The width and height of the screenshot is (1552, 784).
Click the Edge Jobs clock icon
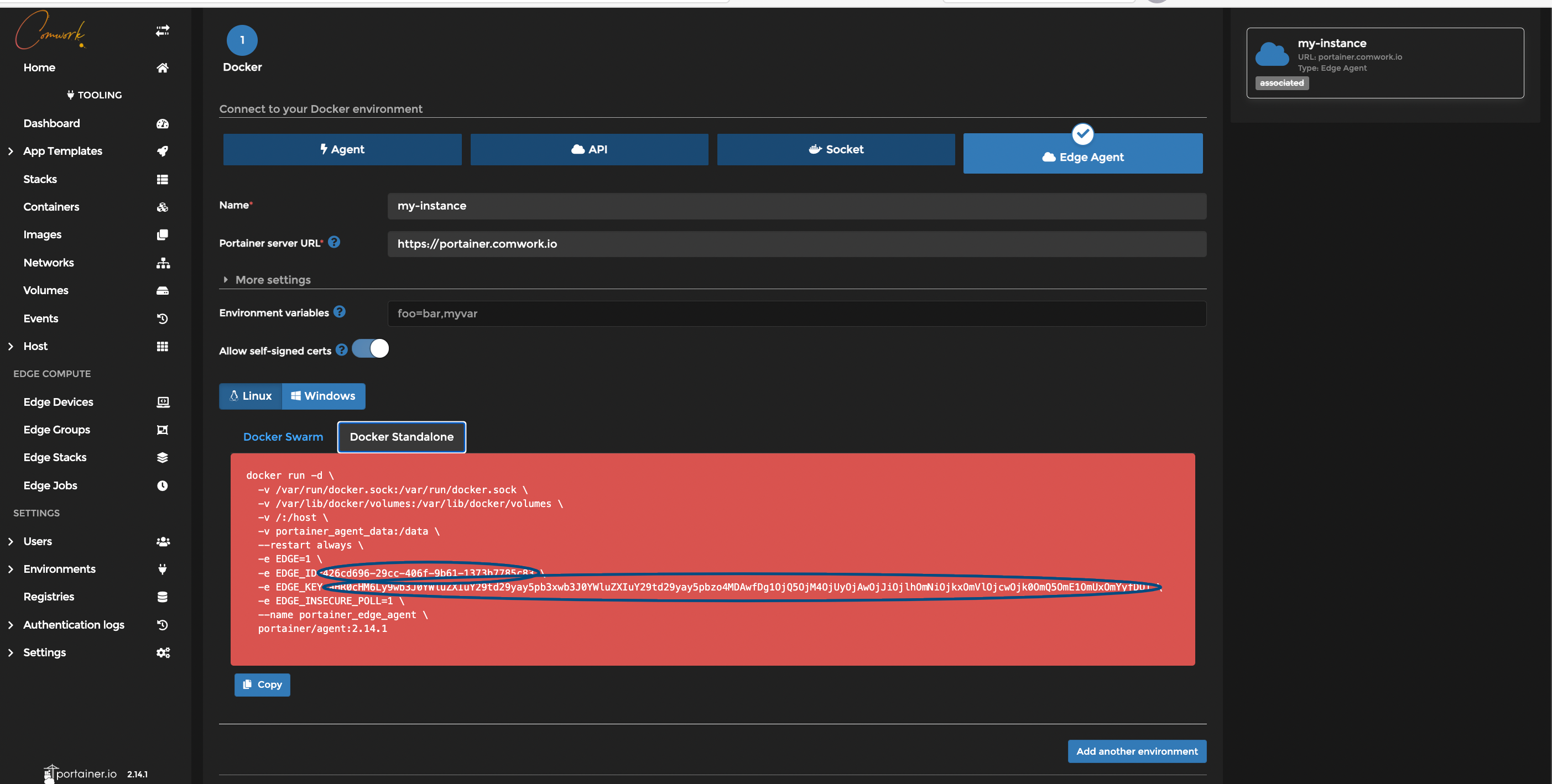coord(163,485)
